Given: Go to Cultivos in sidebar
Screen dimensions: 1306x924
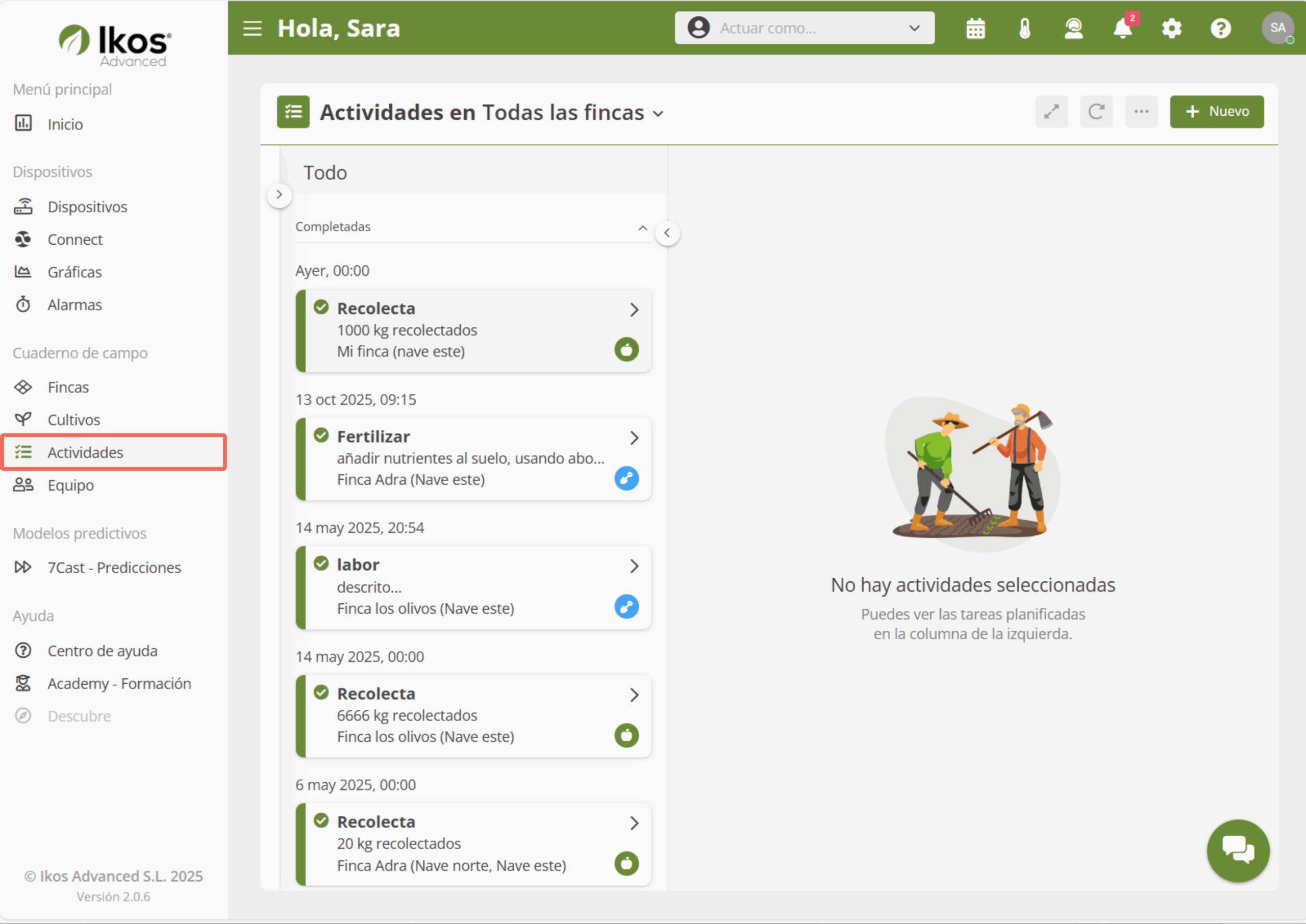Looking at the screenshot, I should [x=73, y=419].
